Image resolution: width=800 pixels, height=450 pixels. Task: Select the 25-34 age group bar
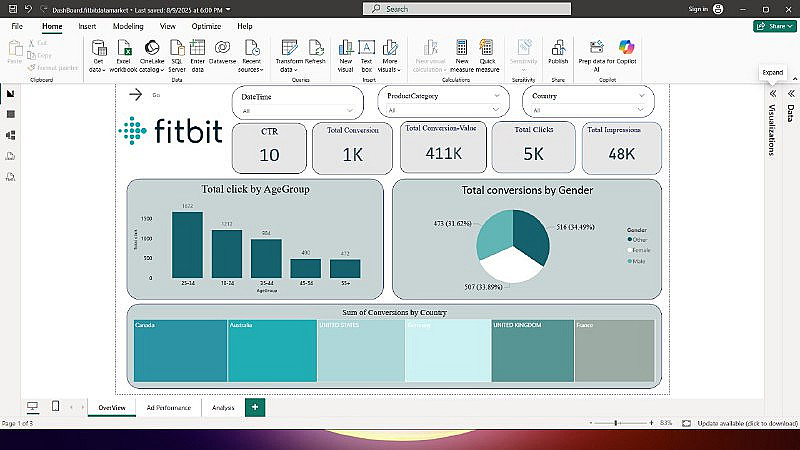click(187, 245)
